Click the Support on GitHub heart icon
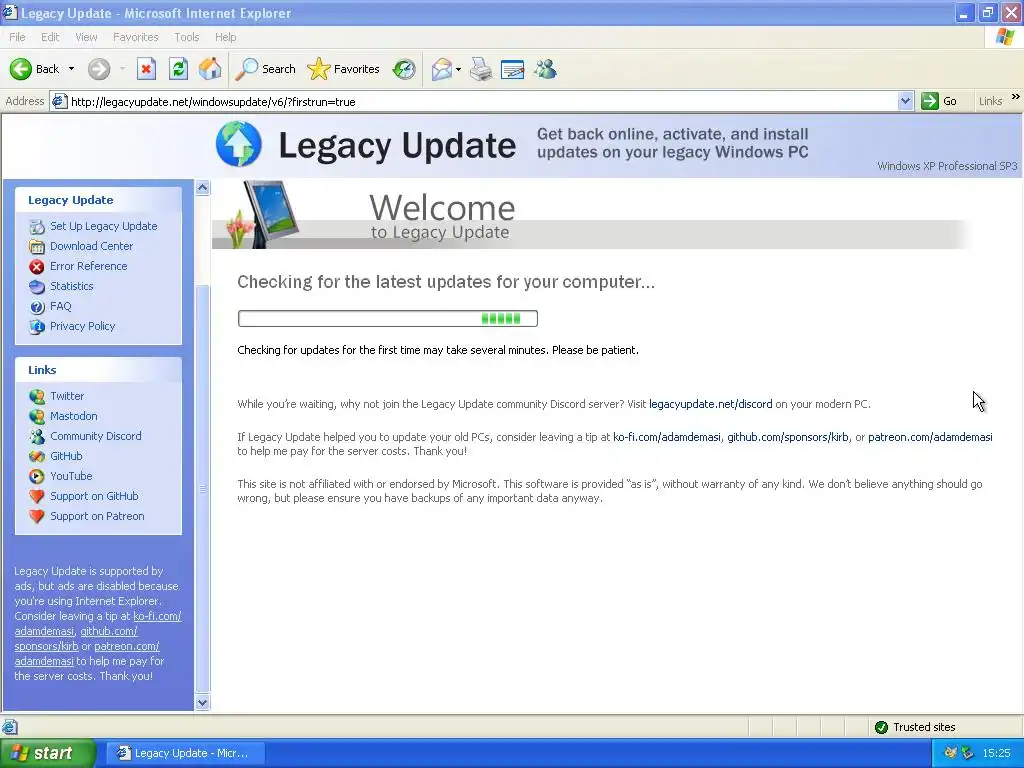Image resolution: width=1024 pixels, height=768 pixels. [37, 496]
